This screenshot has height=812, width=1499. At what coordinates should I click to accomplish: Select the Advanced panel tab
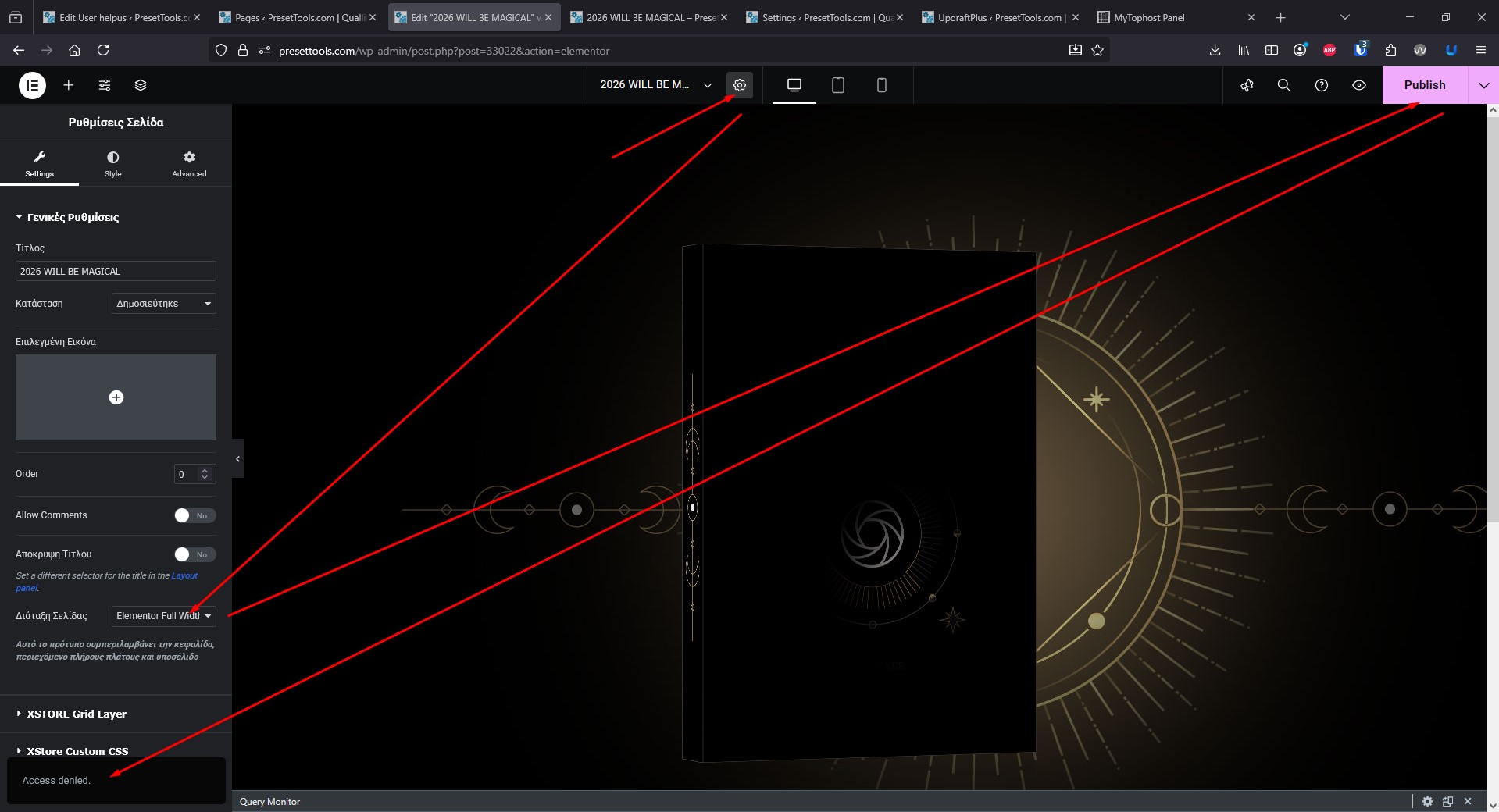coord(189,164)
